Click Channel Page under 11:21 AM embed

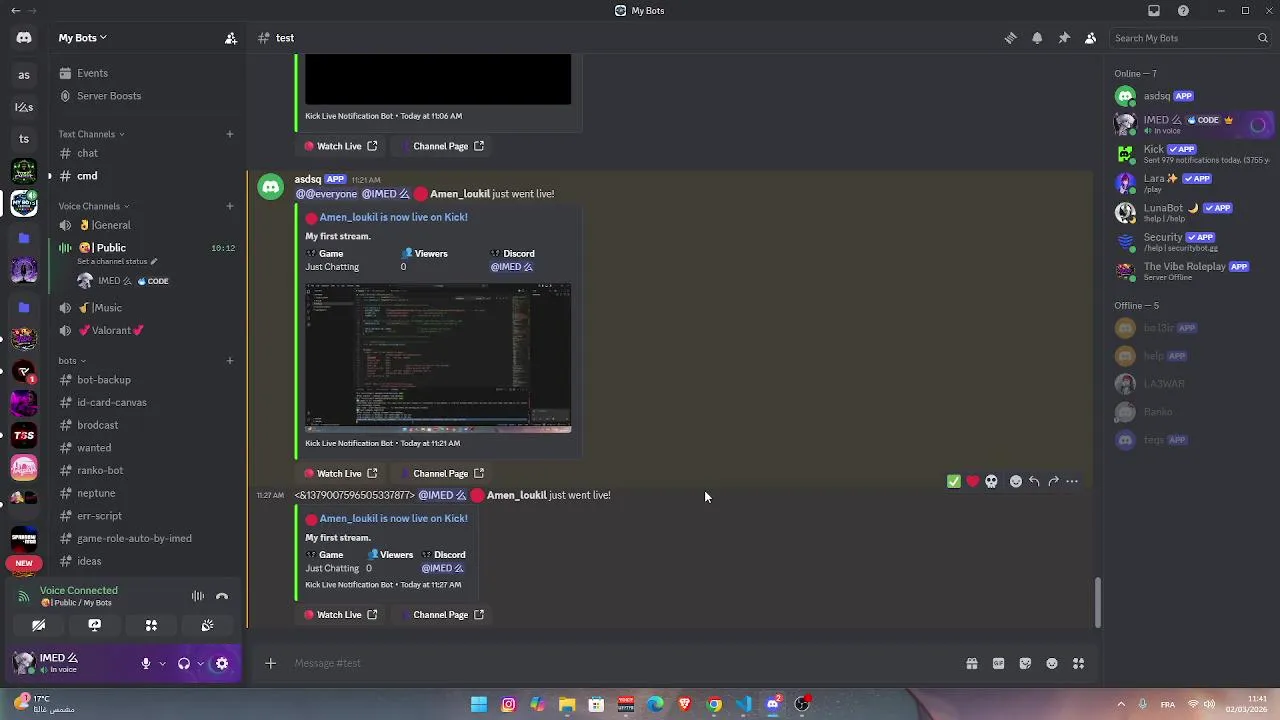pyautogui.click(x=441, y=474)
